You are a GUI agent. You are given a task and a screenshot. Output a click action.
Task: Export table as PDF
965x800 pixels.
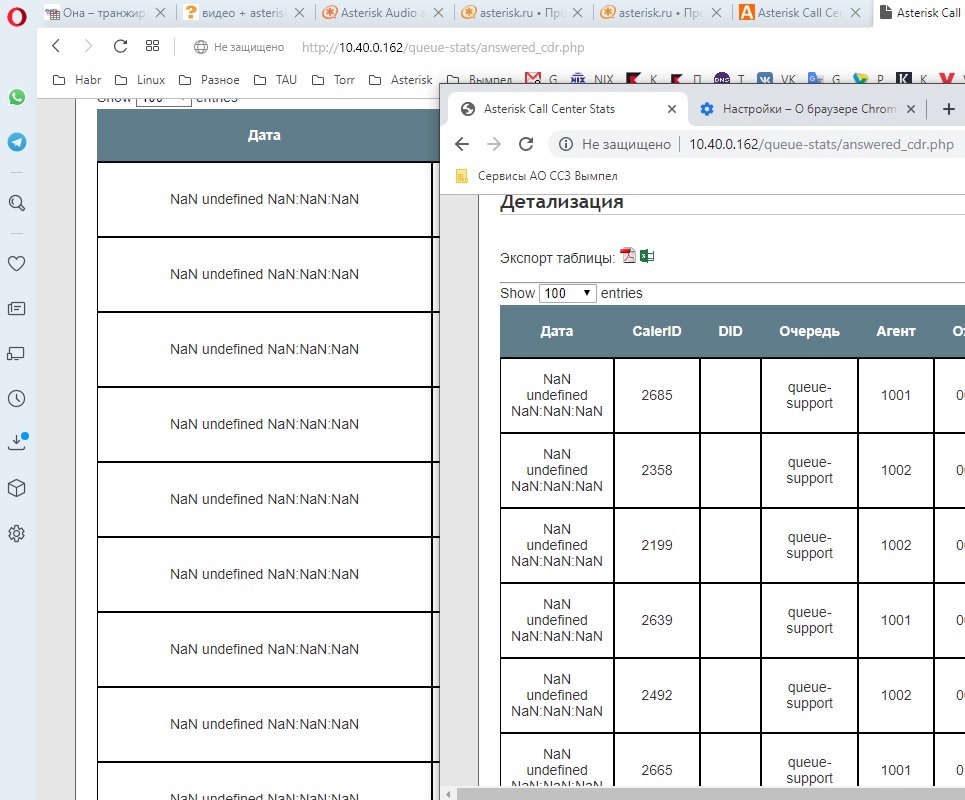click(x=628, y=256)
